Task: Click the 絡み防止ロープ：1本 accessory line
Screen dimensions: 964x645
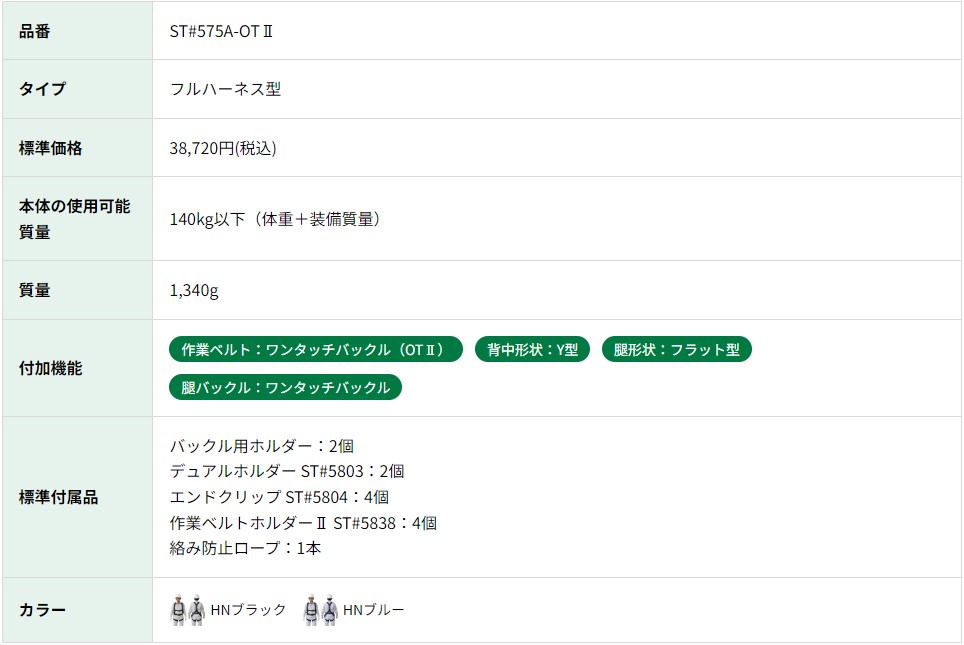Action: point(245,548)
